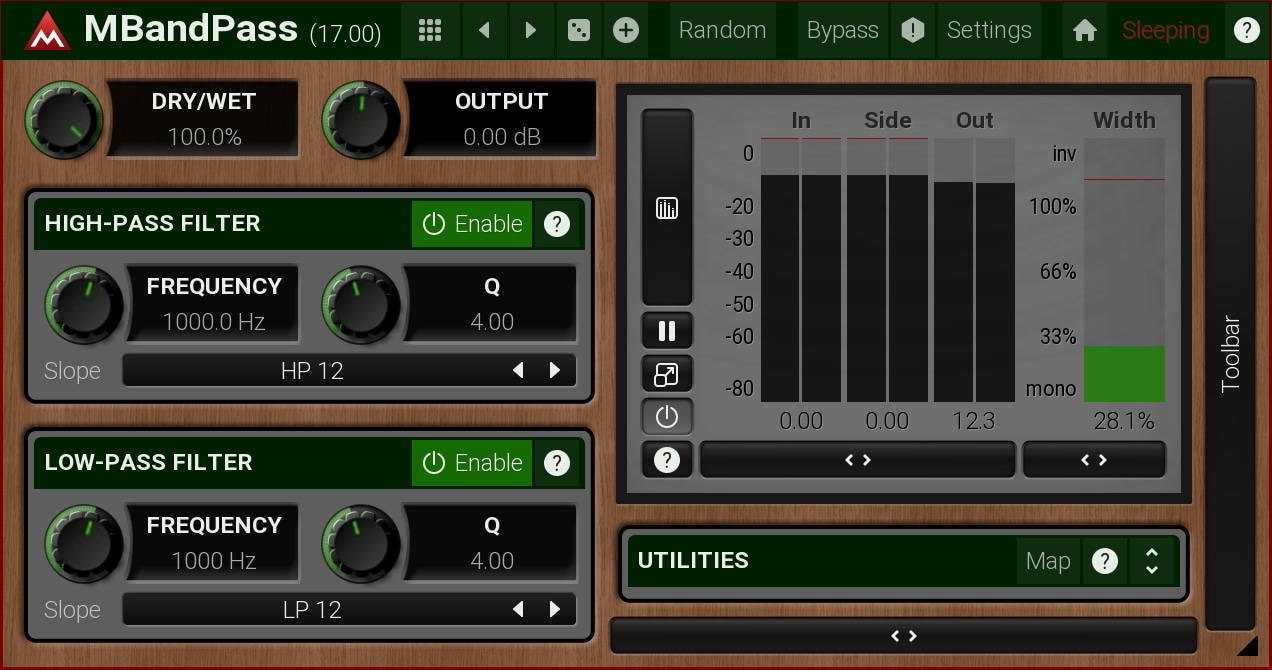
Task: Click the Random button
Action: [722, 31]
